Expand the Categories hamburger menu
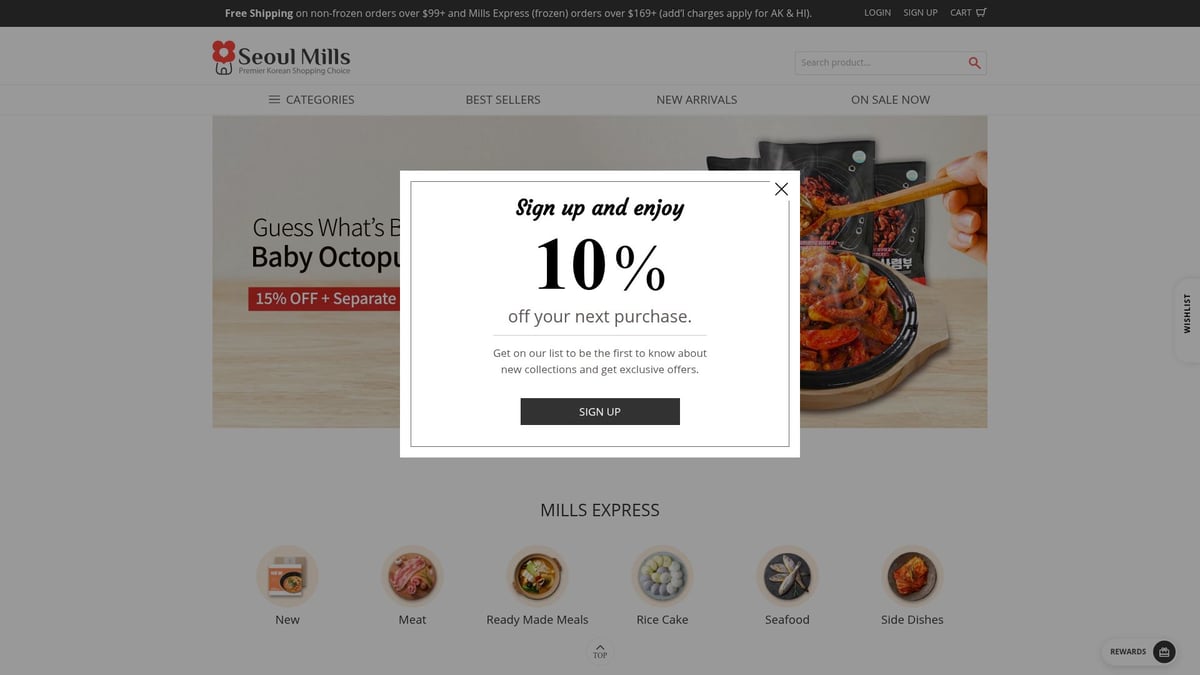This screenshot has height=675, width=1200. click(274, 100)
